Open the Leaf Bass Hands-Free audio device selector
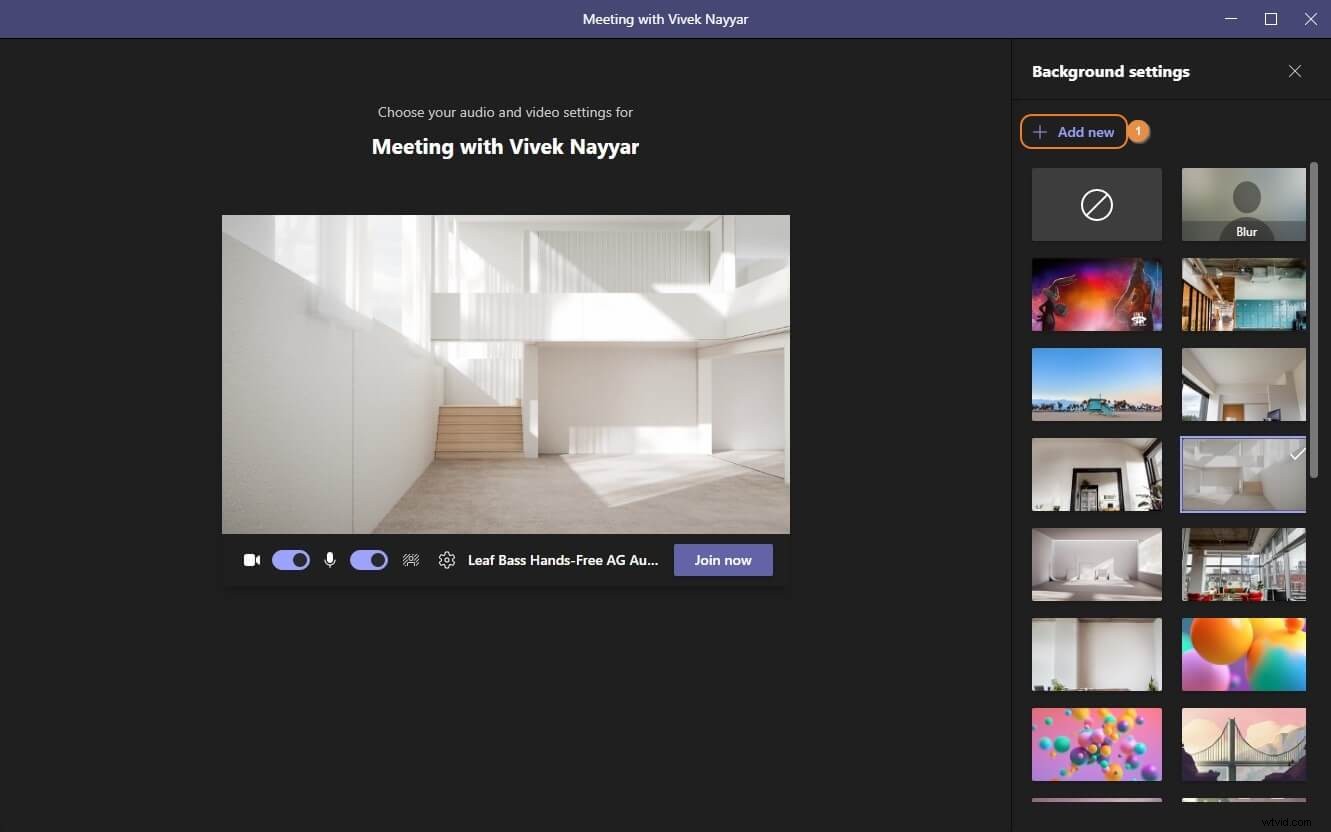The height and width of the screenshot is (832, 1331). click(563, 560)
